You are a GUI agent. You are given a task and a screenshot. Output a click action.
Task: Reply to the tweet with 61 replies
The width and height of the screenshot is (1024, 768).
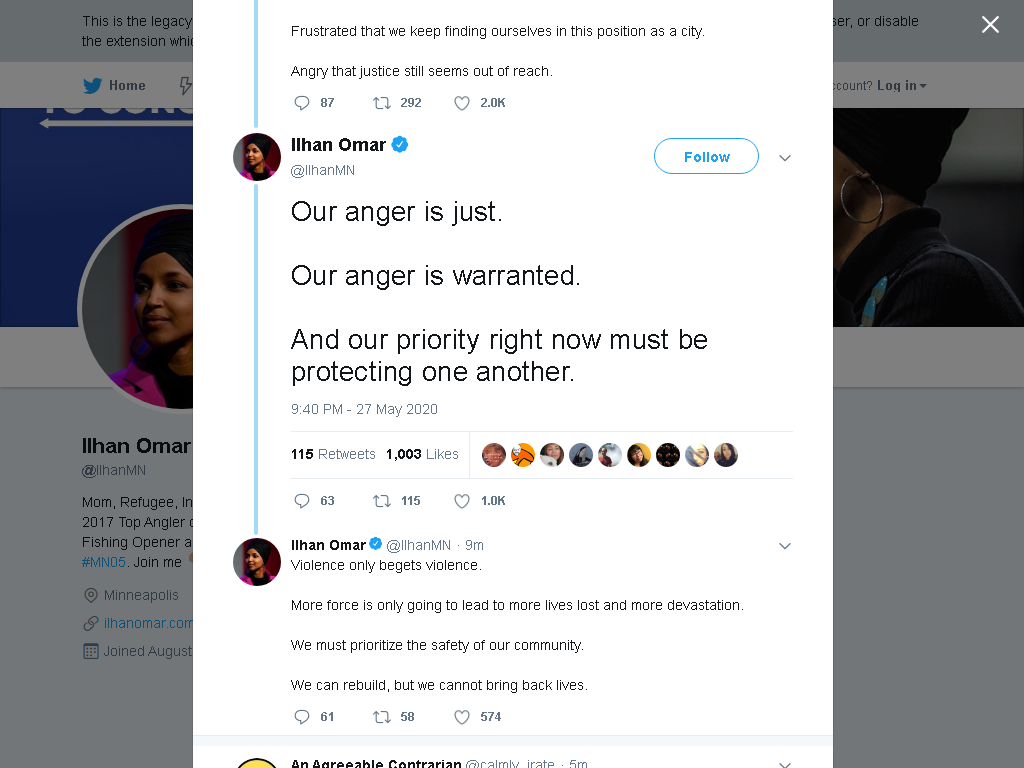pyautogui.click(x=302, y=716)
